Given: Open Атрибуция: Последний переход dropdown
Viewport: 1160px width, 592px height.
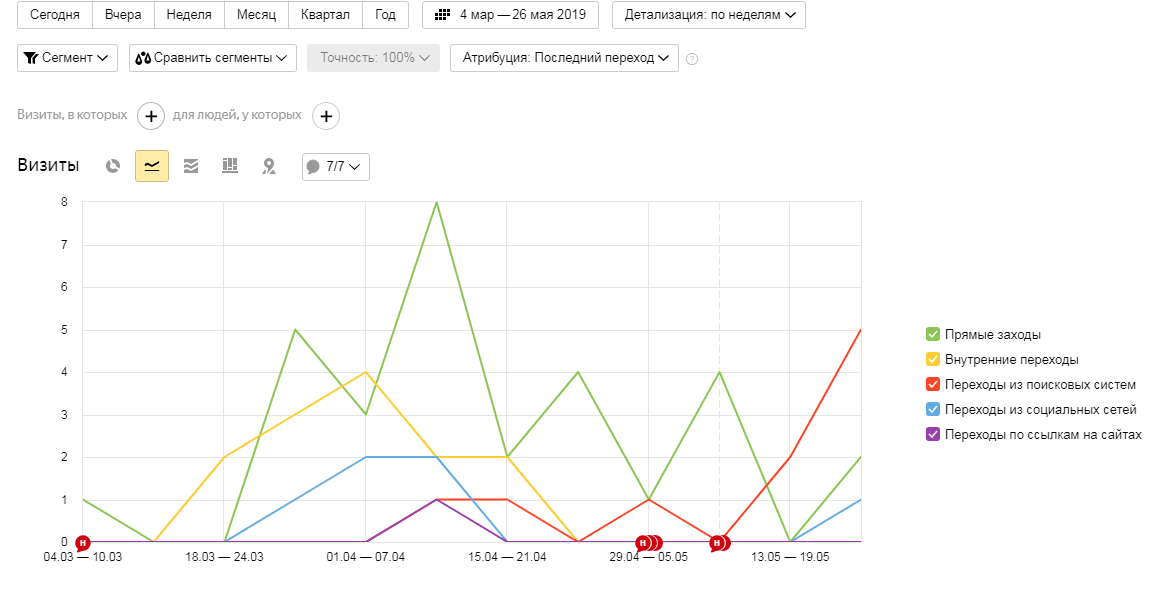Looking at the screenshot, I should point(564,58).
